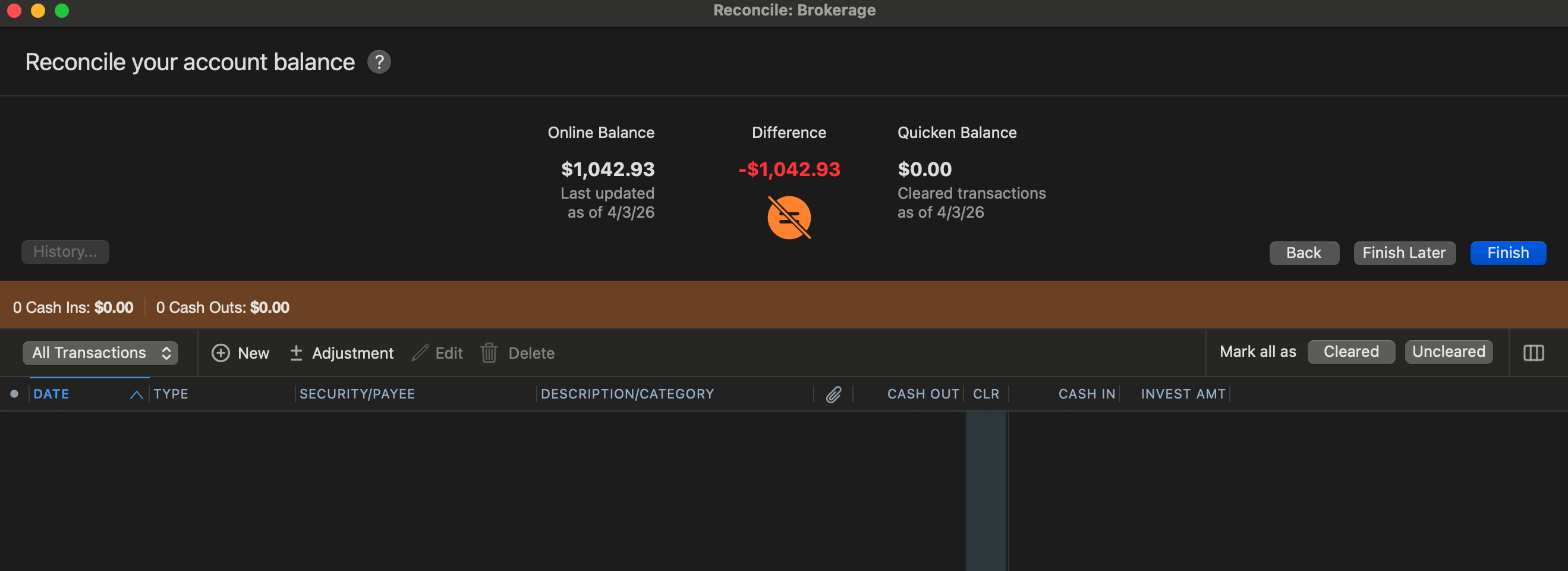
Task: Click the help question mark icon
Action: click(379, 62)
